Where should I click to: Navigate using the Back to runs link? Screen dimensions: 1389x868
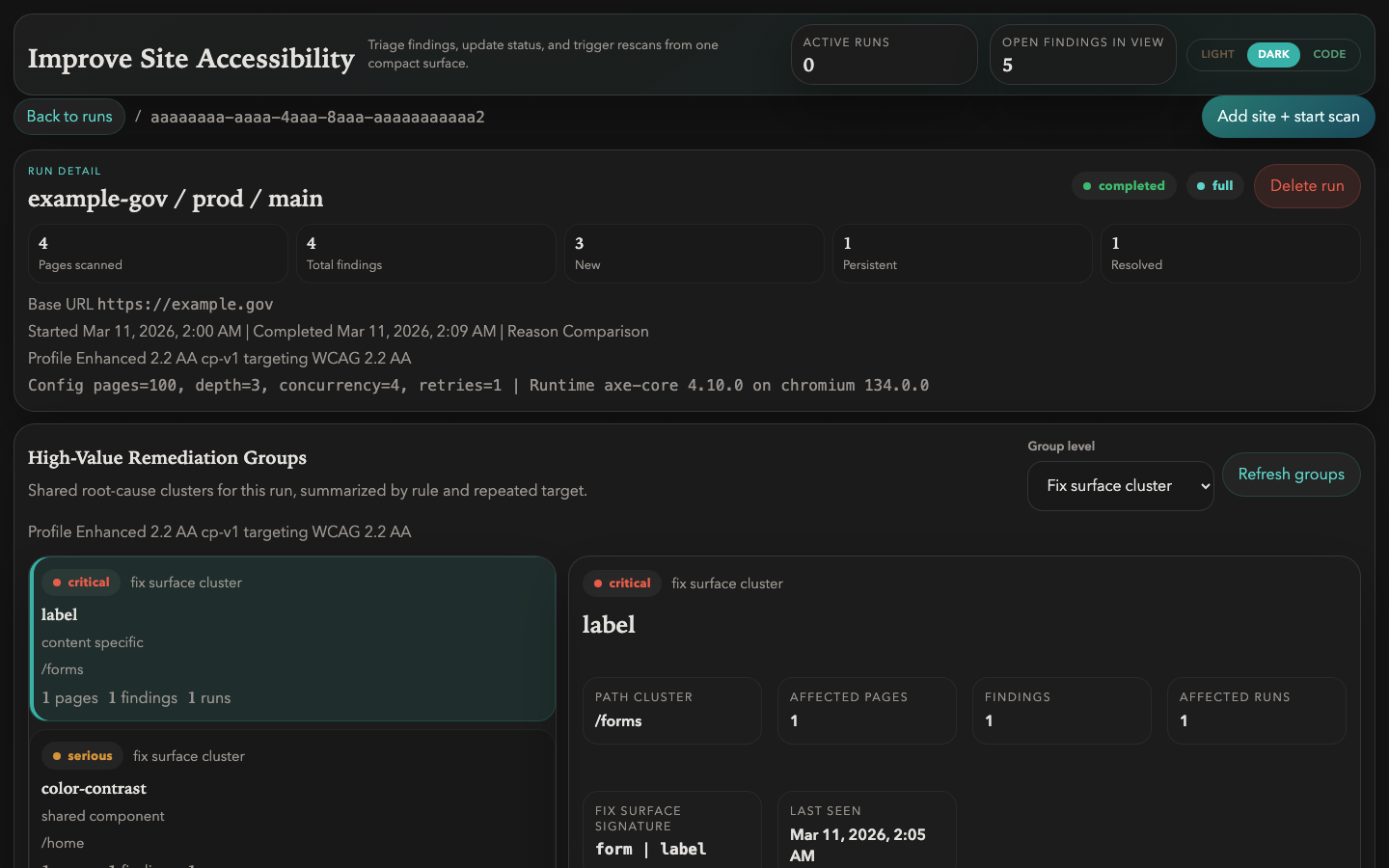(68, 117)
